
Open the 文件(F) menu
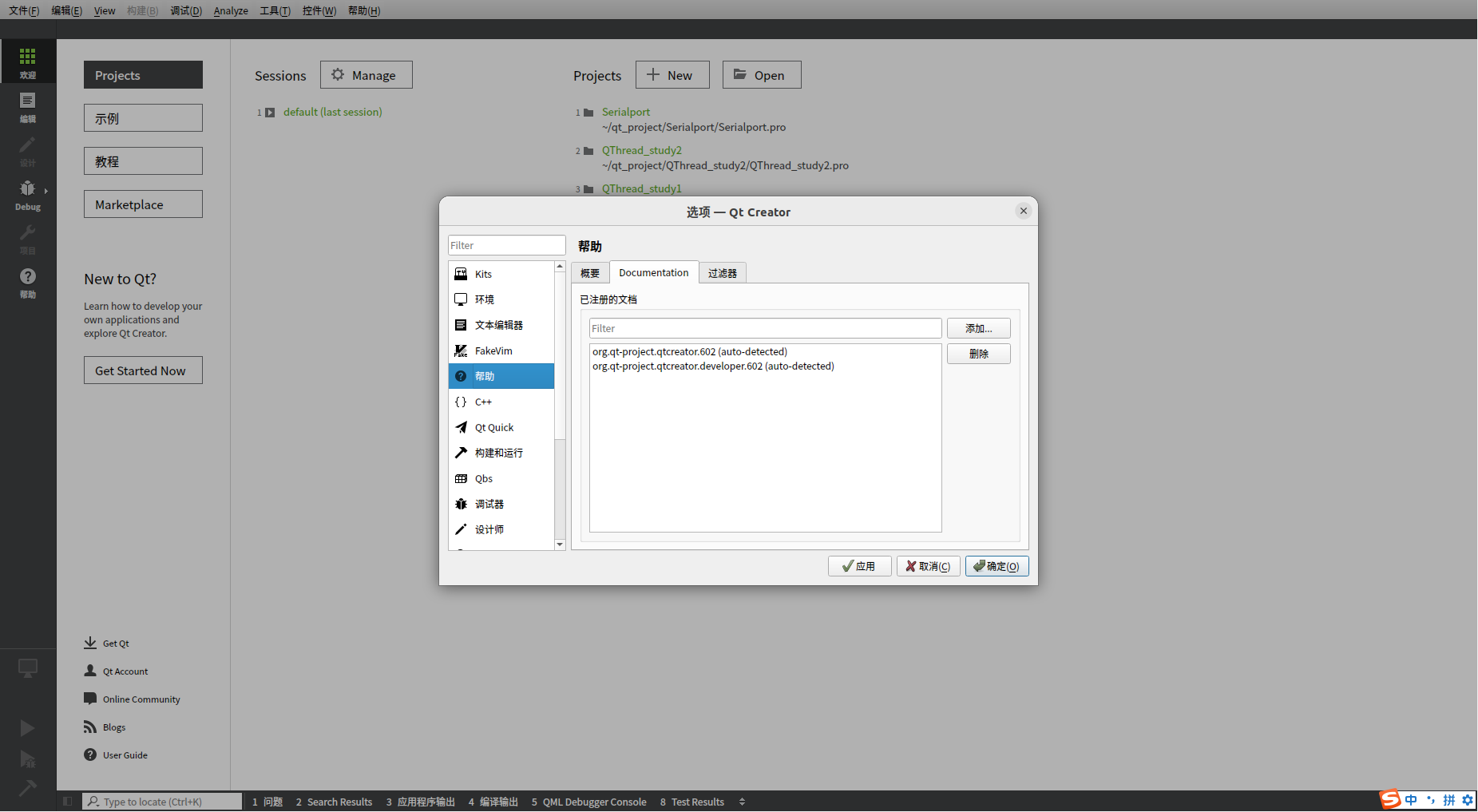(x=24, y=10)
